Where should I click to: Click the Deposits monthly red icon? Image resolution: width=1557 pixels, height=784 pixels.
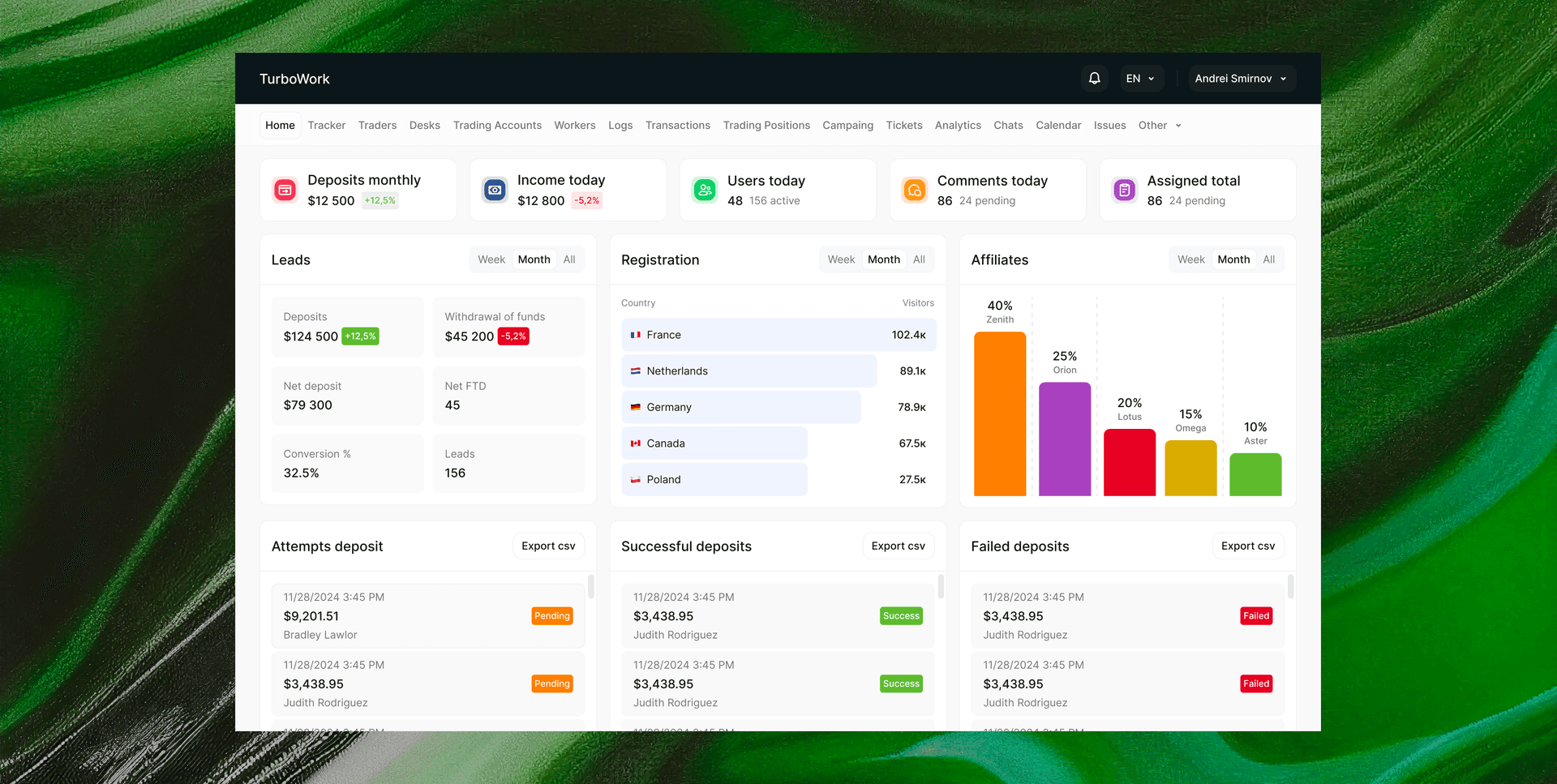285,191
